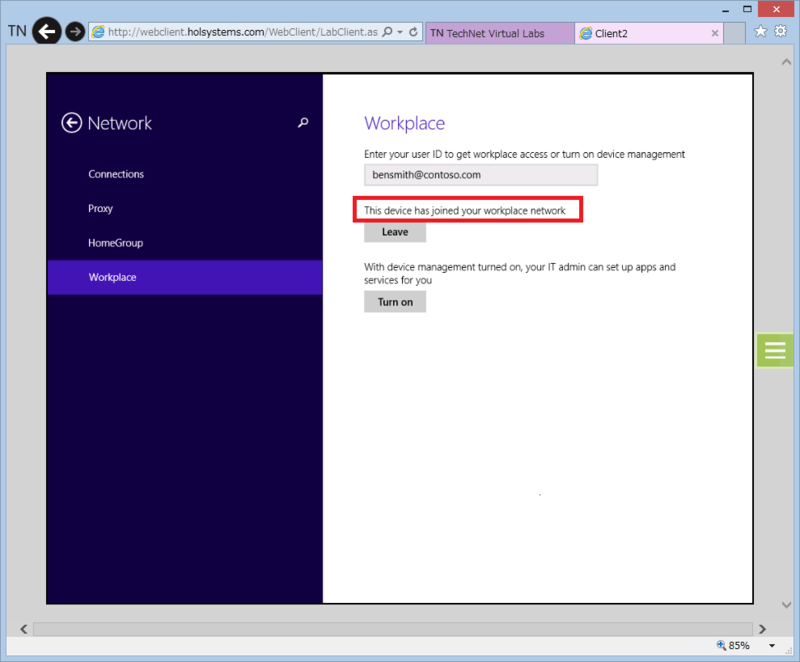The height and width of the screenshot is (662, 800).
Task: Refresh the page with reload icon
Action: [x=414, y=32]
